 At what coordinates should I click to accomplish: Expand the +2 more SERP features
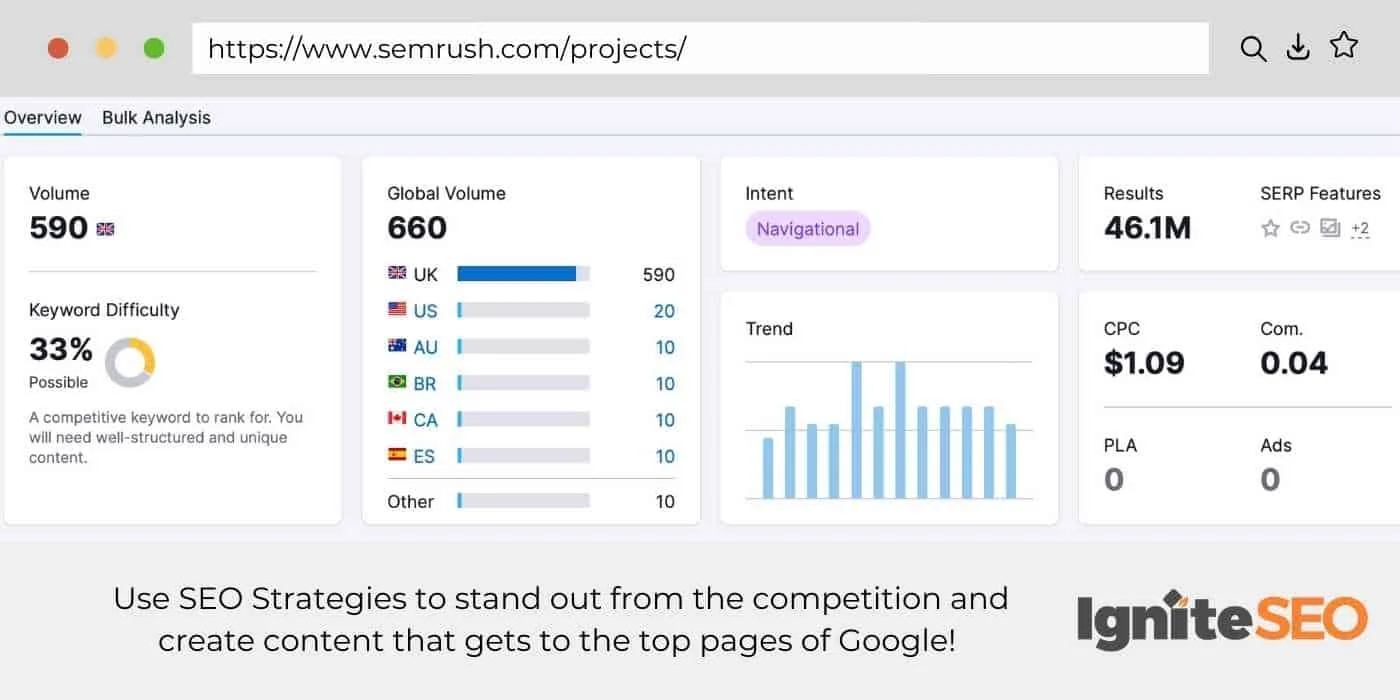(x=1360, y=229)
